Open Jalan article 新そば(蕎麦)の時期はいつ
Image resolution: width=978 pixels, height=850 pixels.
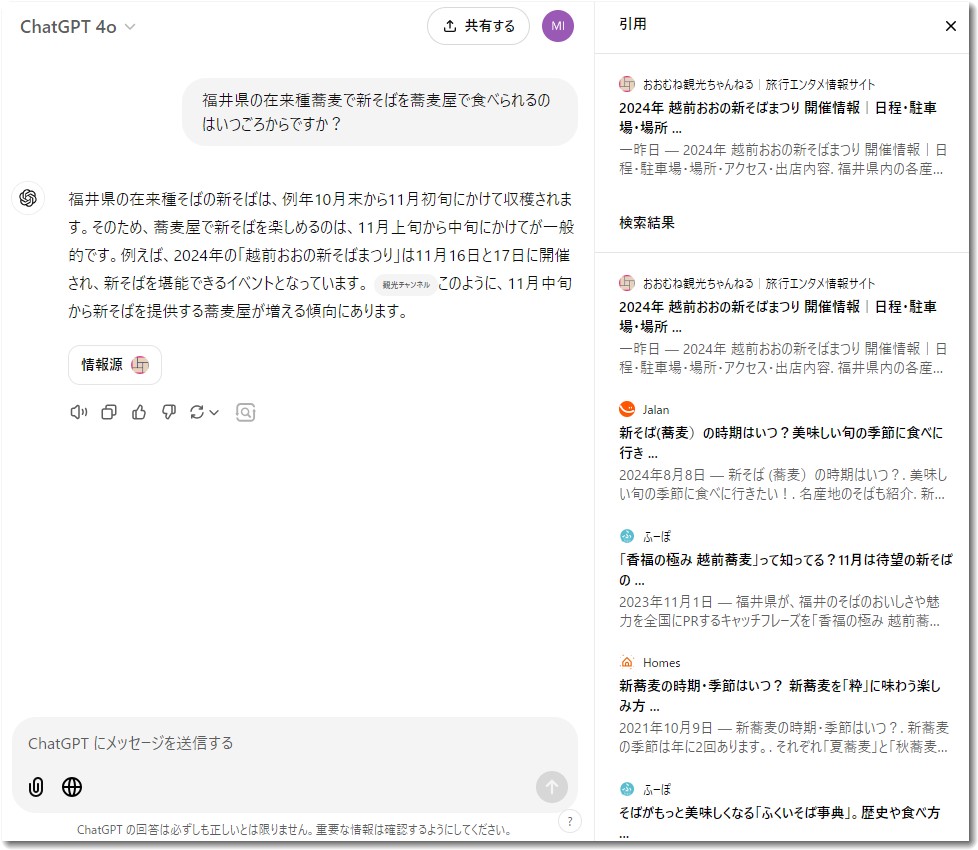[x=781, y=442]
